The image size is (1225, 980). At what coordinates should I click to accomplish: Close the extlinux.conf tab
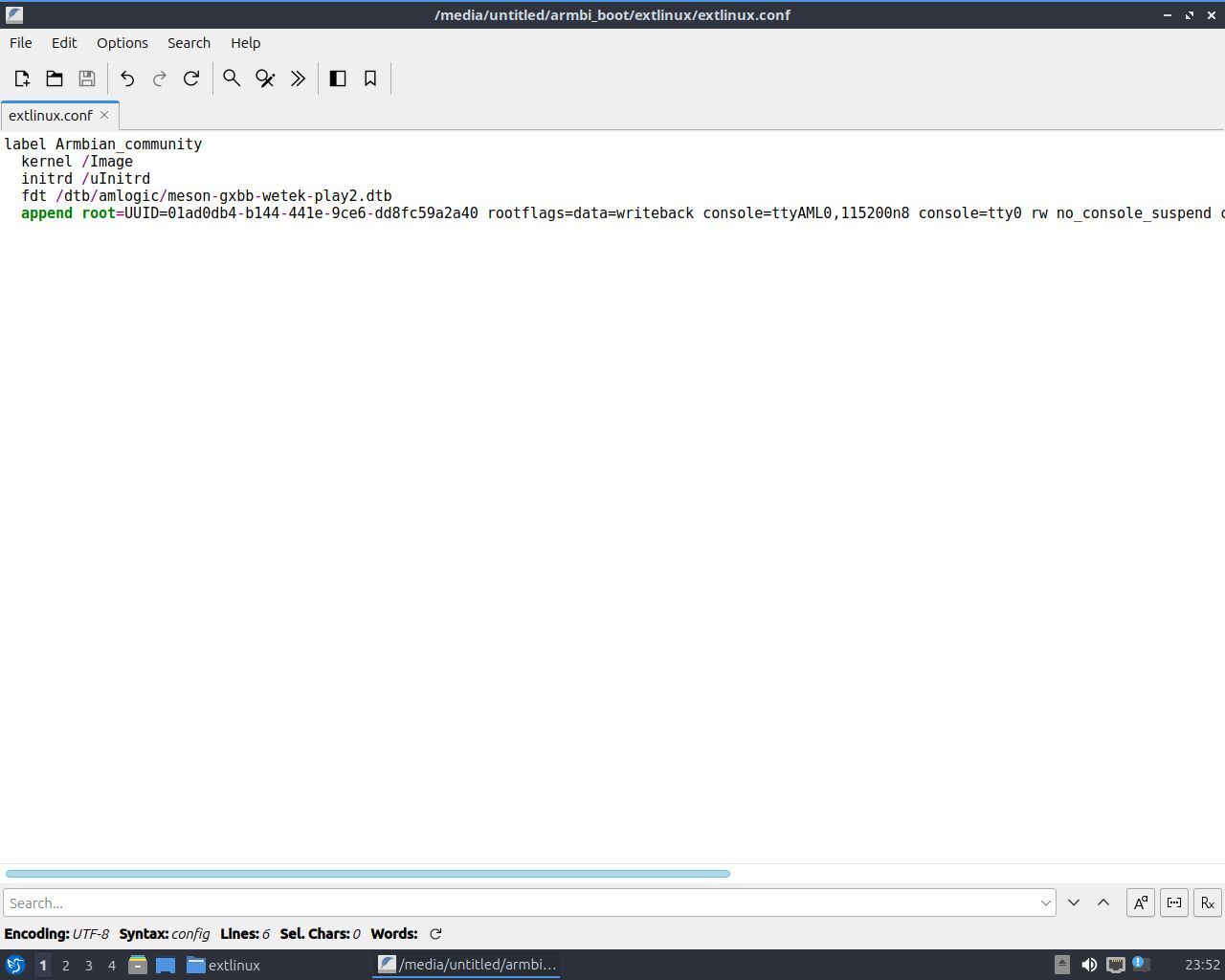point(104,115)
